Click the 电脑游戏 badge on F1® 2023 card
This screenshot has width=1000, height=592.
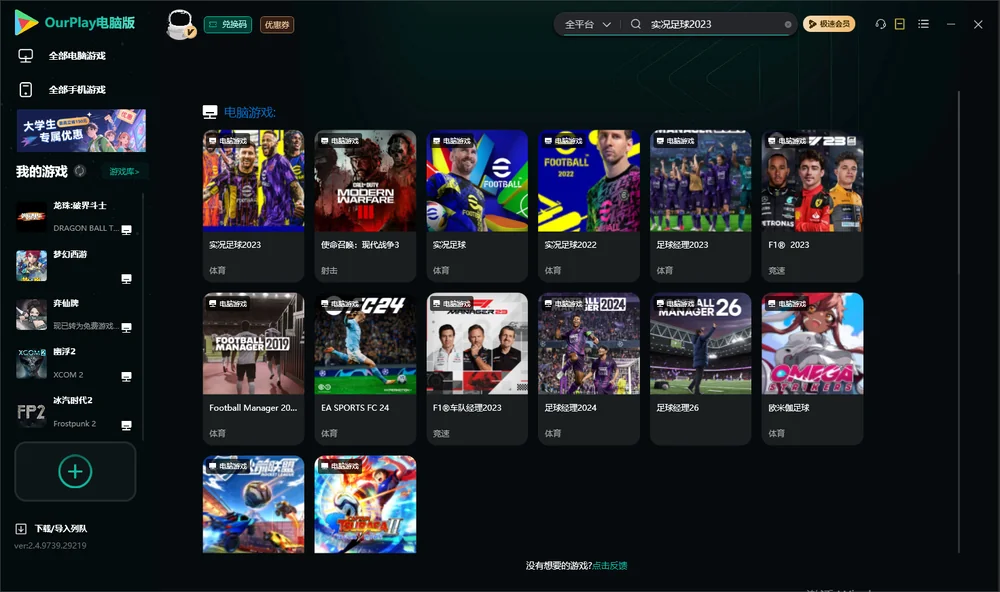787,140
